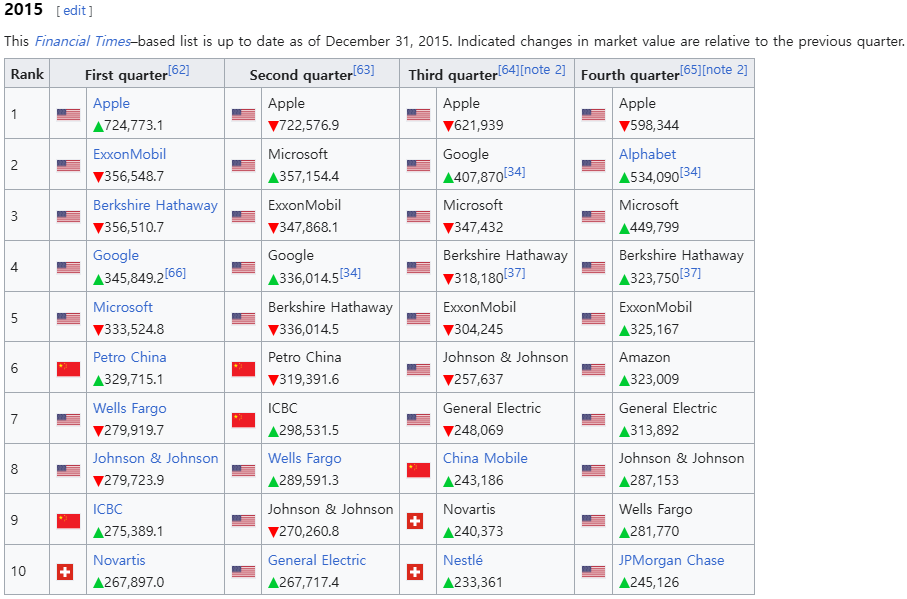
Task: Click green up arrow beside 724,773.1
Action: tap(98, 126)
